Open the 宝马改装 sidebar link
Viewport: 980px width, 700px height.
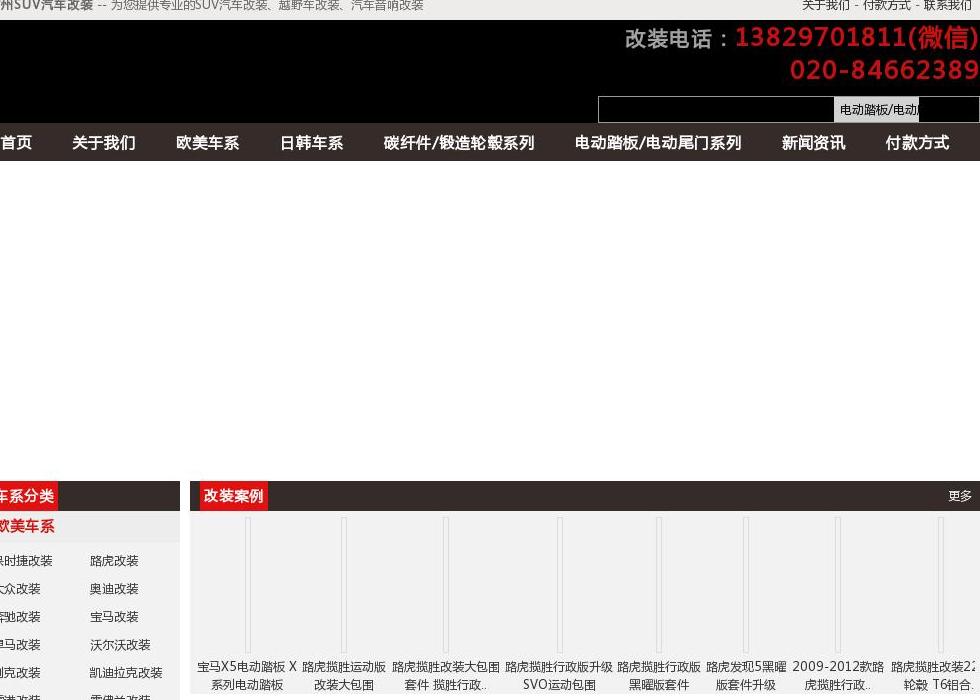[x=114, y=617]
